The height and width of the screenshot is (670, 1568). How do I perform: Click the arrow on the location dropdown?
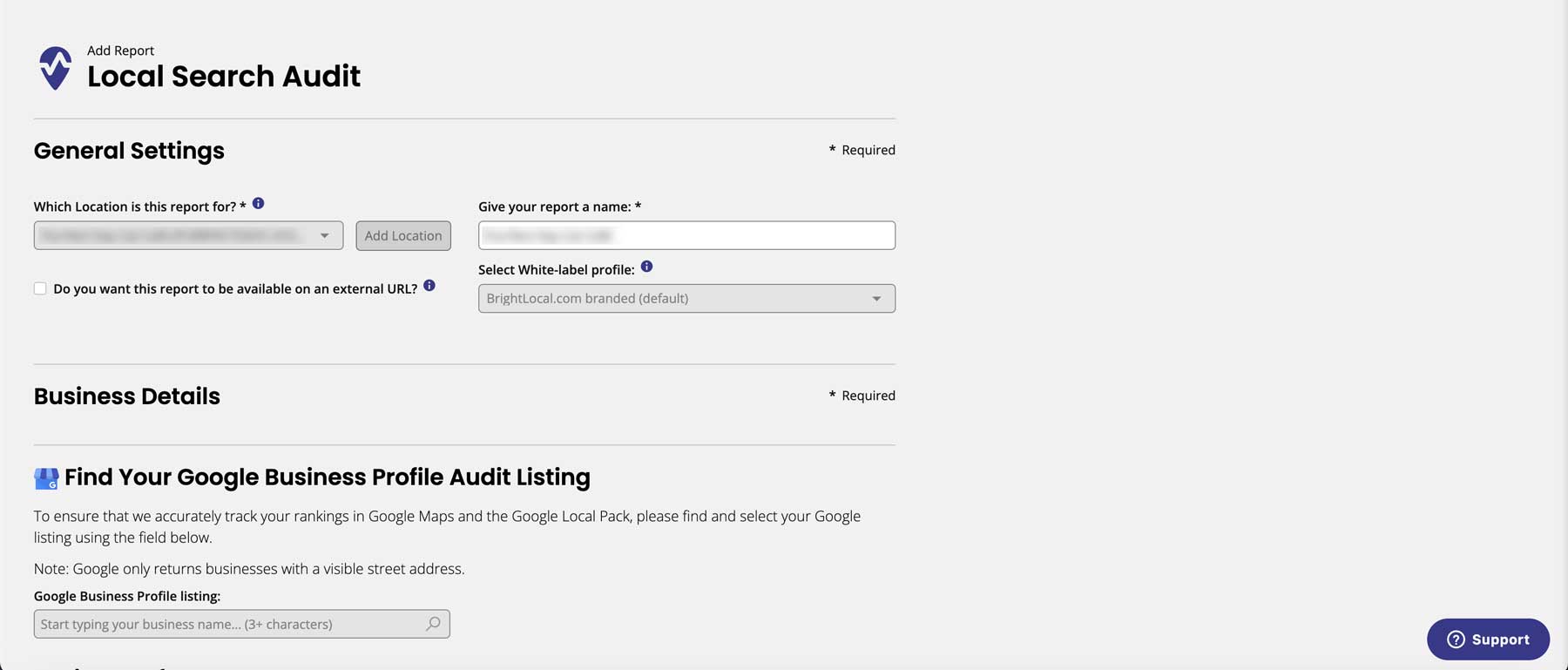324,235
